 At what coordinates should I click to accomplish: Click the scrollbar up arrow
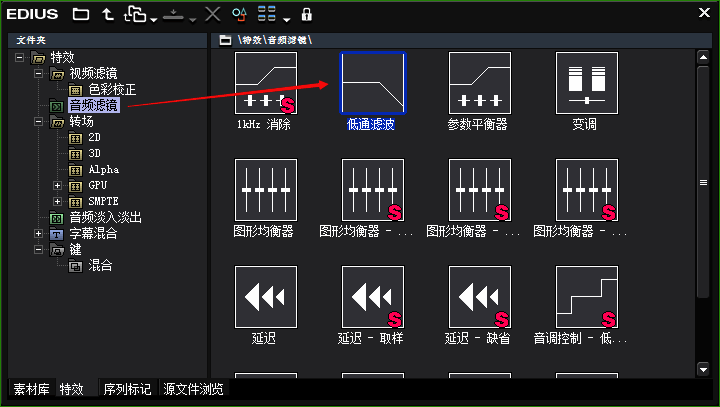point(703,57)
